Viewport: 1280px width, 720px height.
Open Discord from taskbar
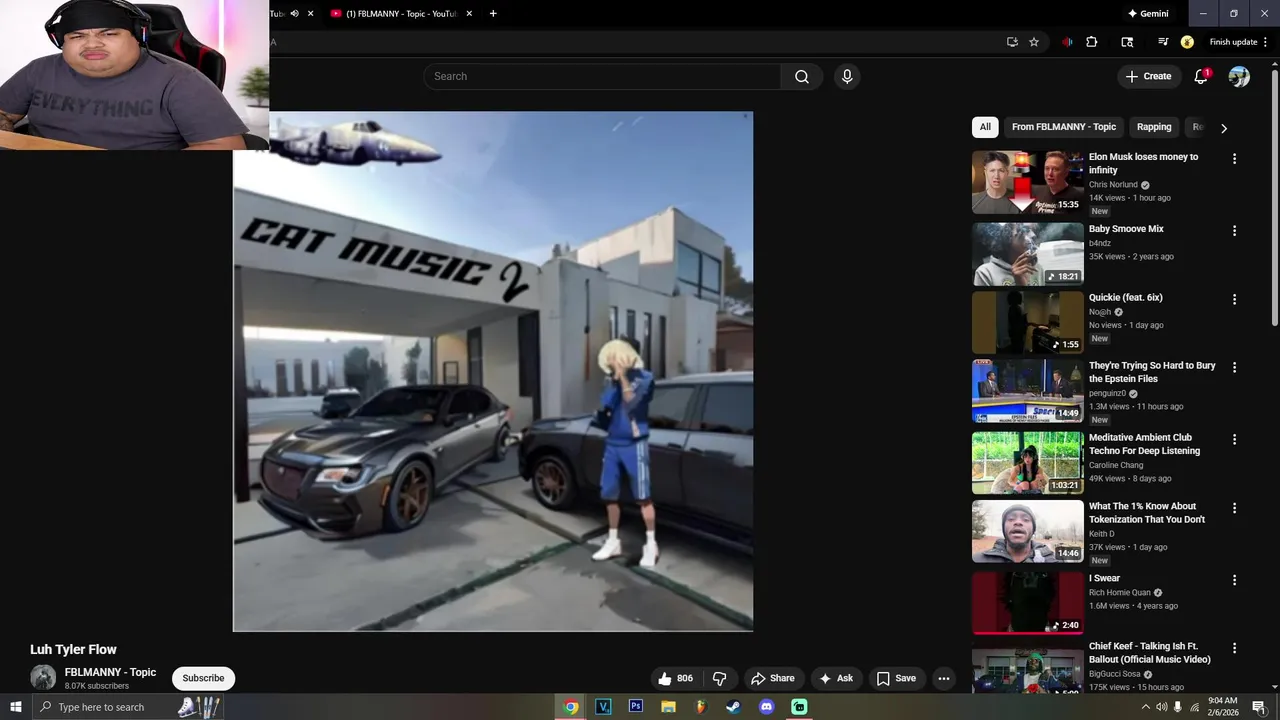[x=767, y=707]
